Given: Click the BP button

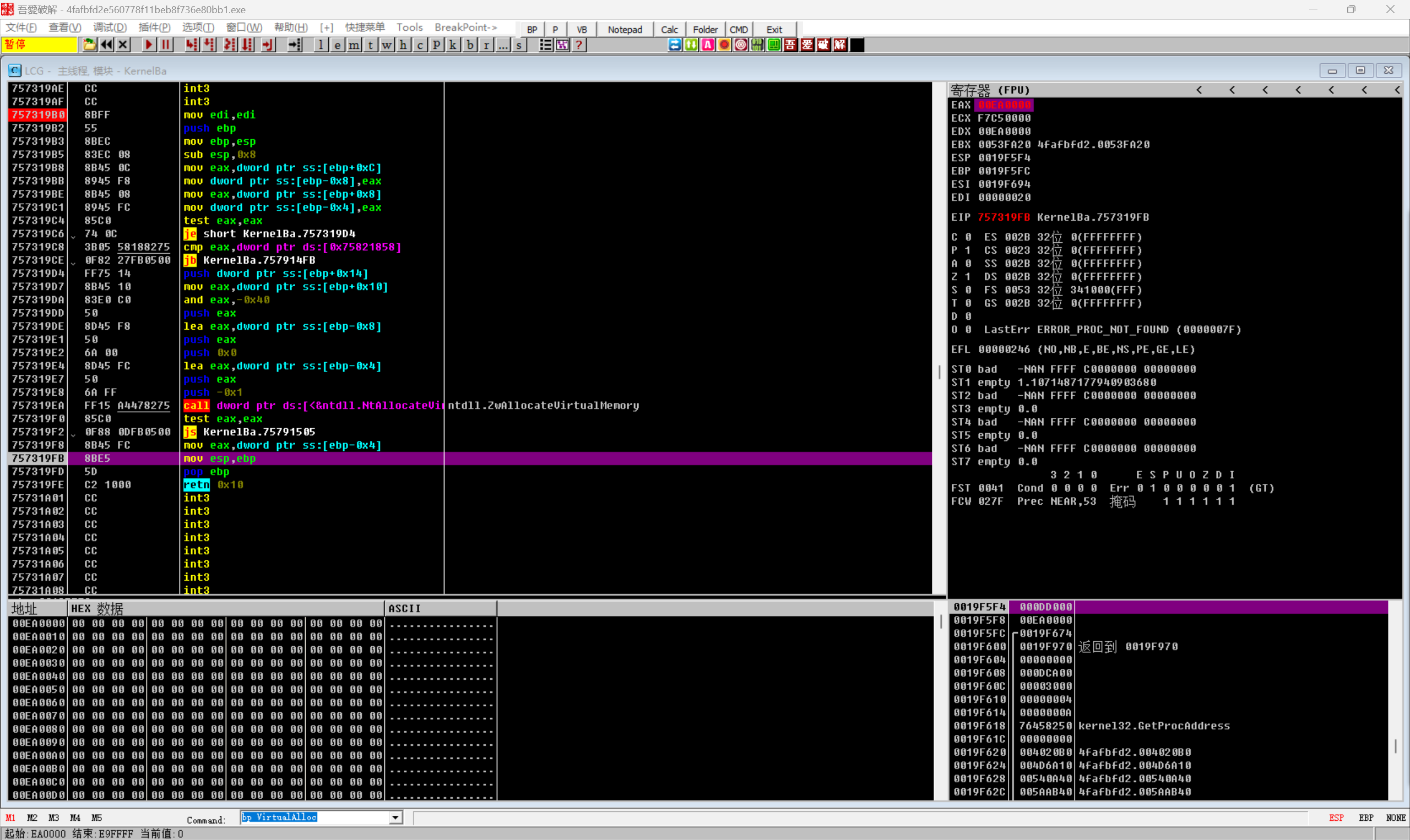Looking at the screenshot, I should pos(532,29).
